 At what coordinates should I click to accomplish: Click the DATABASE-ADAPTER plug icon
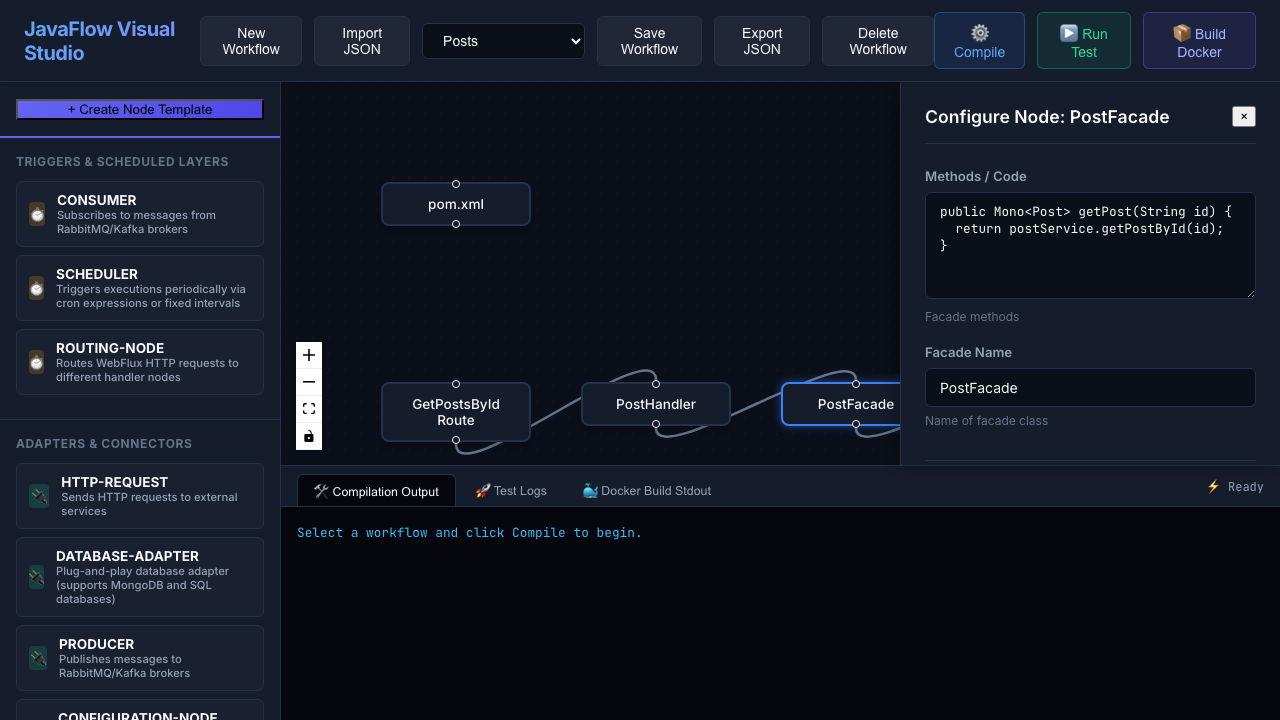pos(37,577)
